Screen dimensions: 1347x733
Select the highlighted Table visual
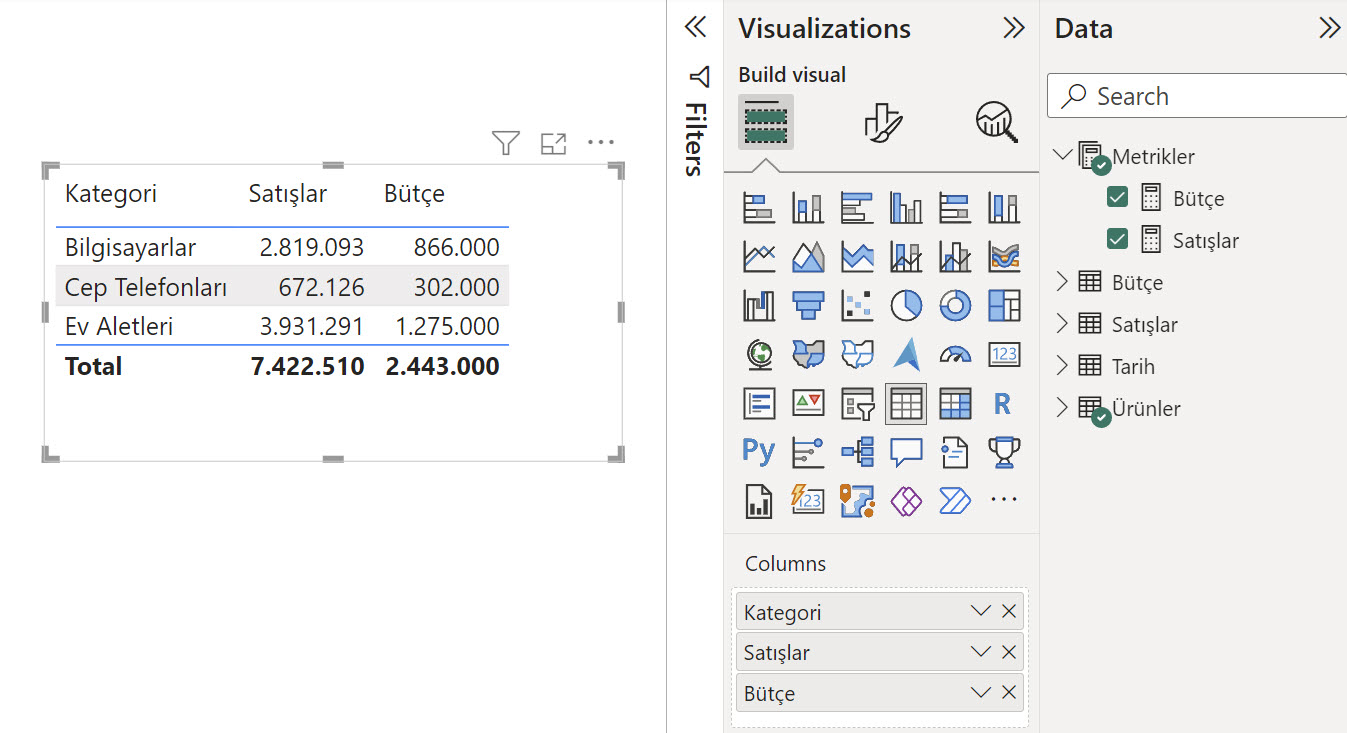click(906, 403)
